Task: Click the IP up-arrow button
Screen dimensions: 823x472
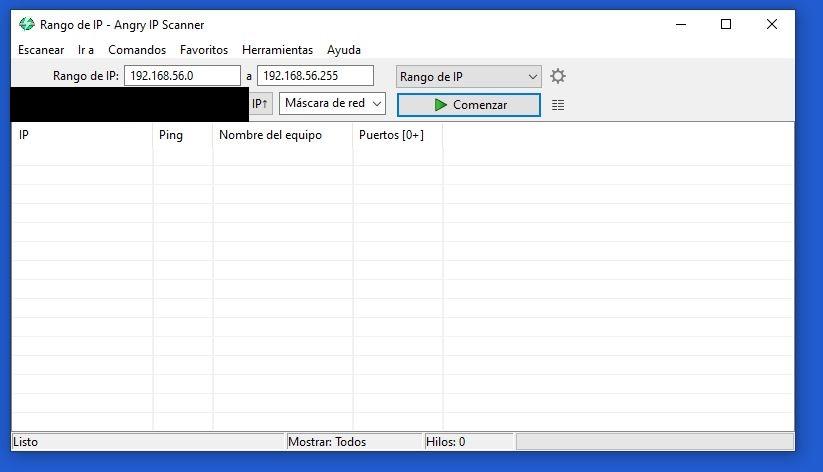Action: 260,103
